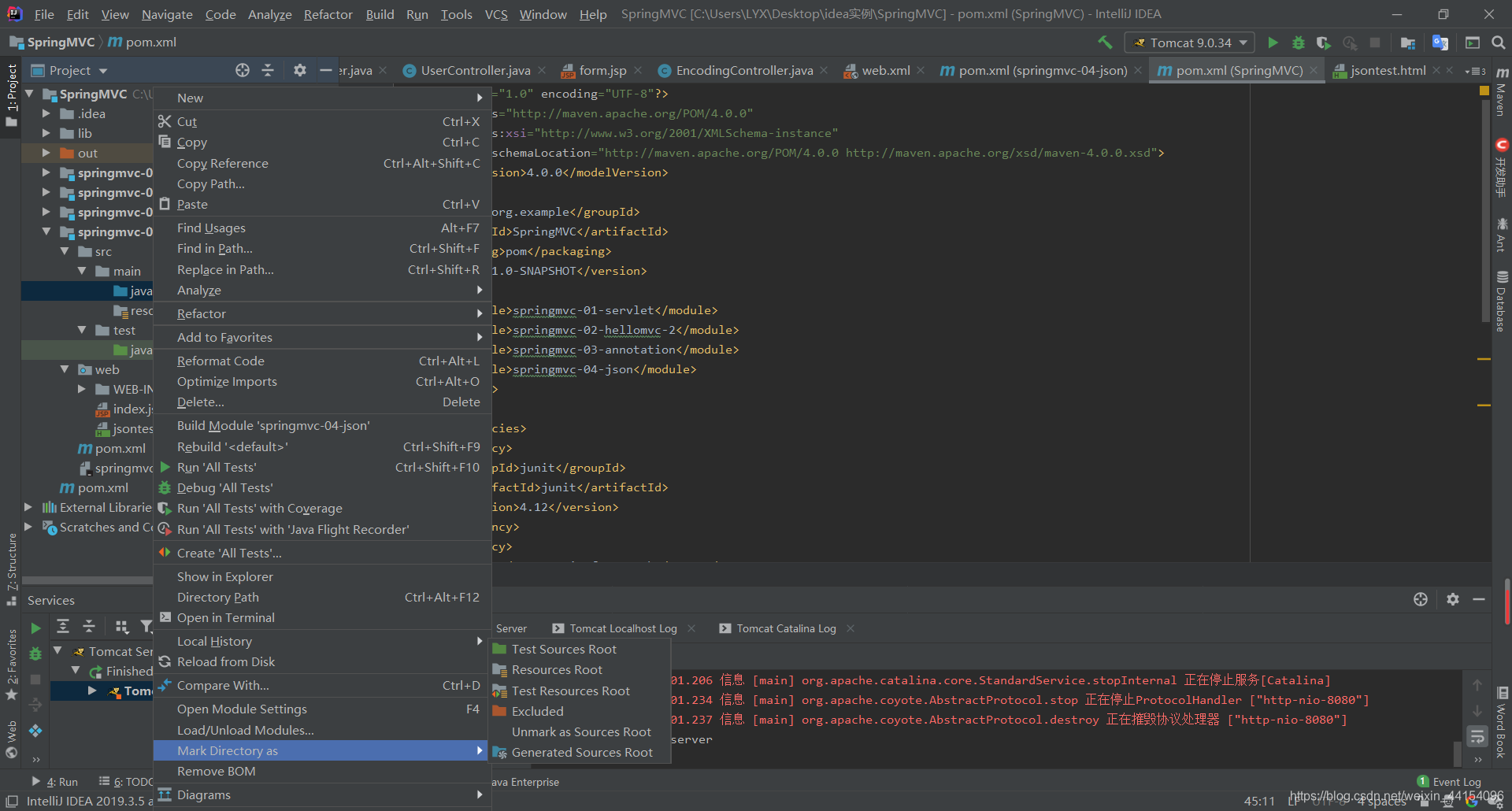Choose Show in Explorer
1512x811 pixels.
[322, 577]
